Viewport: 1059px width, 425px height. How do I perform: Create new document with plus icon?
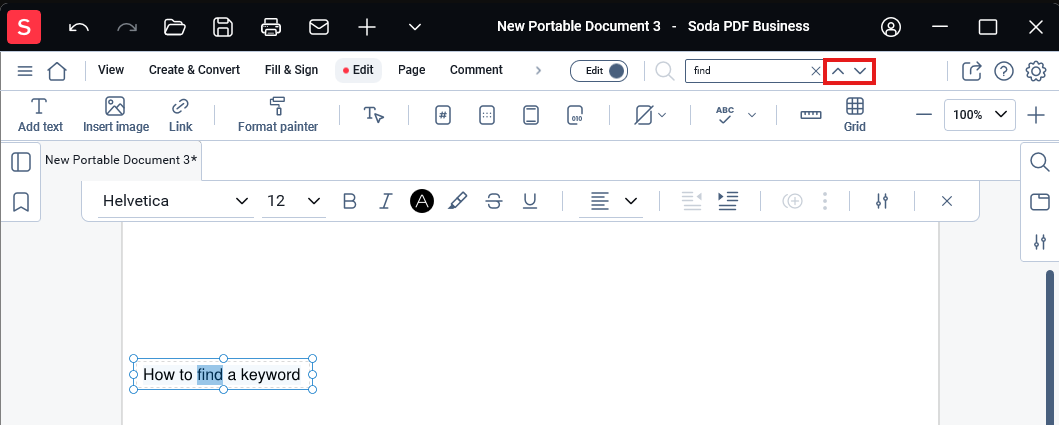367,27
